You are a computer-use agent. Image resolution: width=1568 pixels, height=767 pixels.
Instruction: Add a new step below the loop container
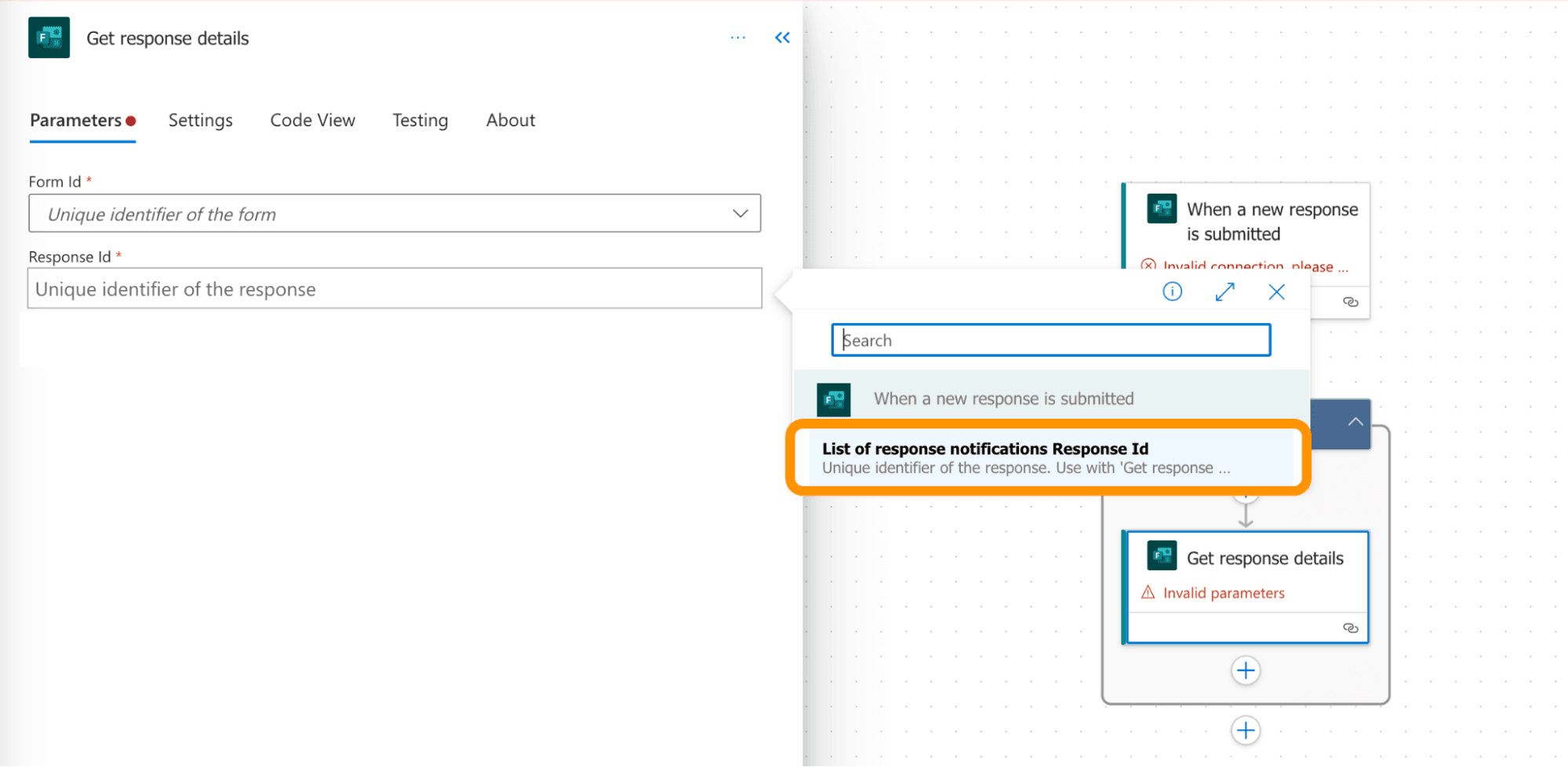pyautogui.click(x=1246, y=731)
